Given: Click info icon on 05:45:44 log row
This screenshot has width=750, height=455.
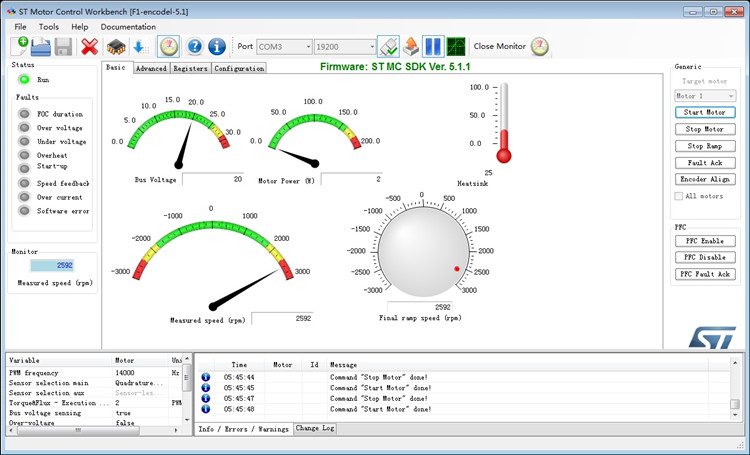Looking at the screenshot, I should coord(206,377).
